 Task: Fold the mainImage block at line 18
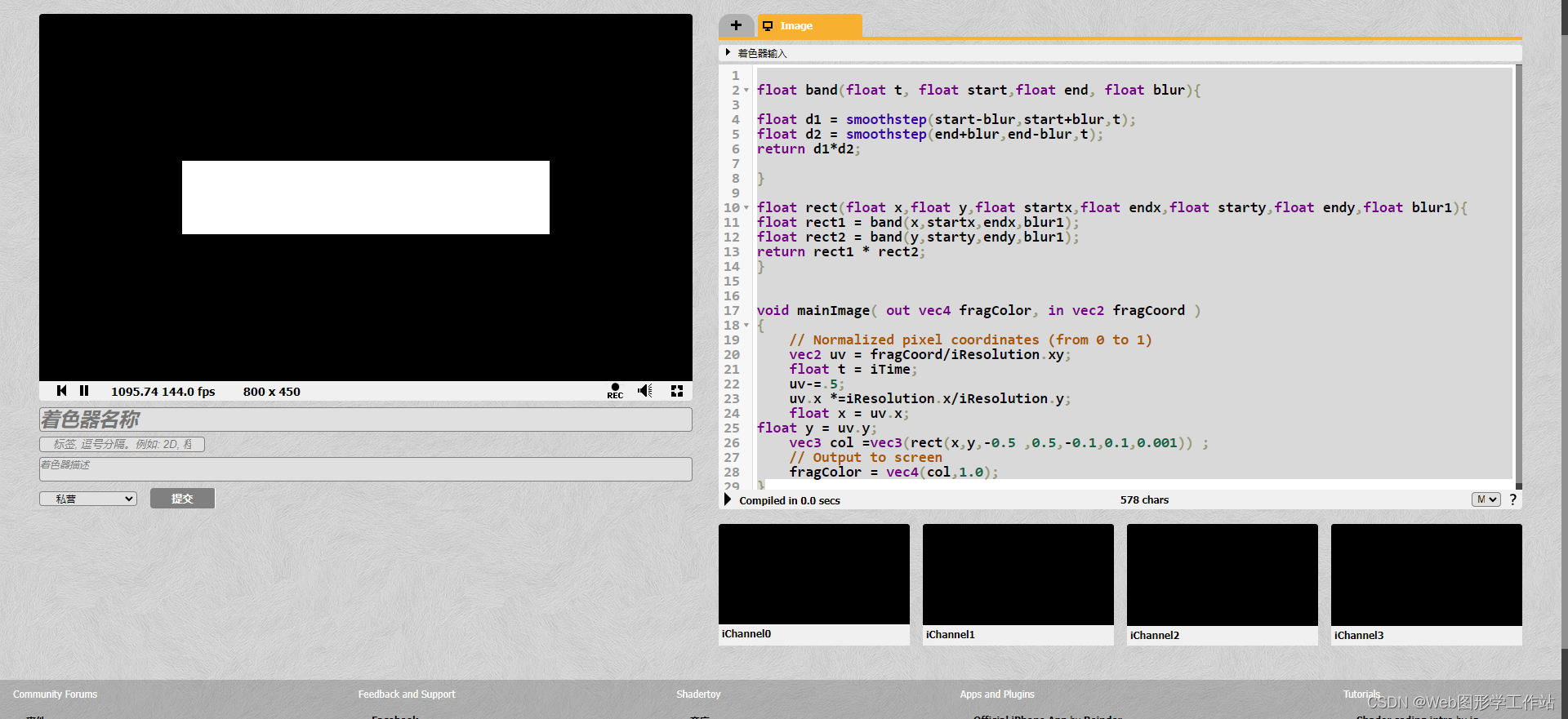point(746,326)
